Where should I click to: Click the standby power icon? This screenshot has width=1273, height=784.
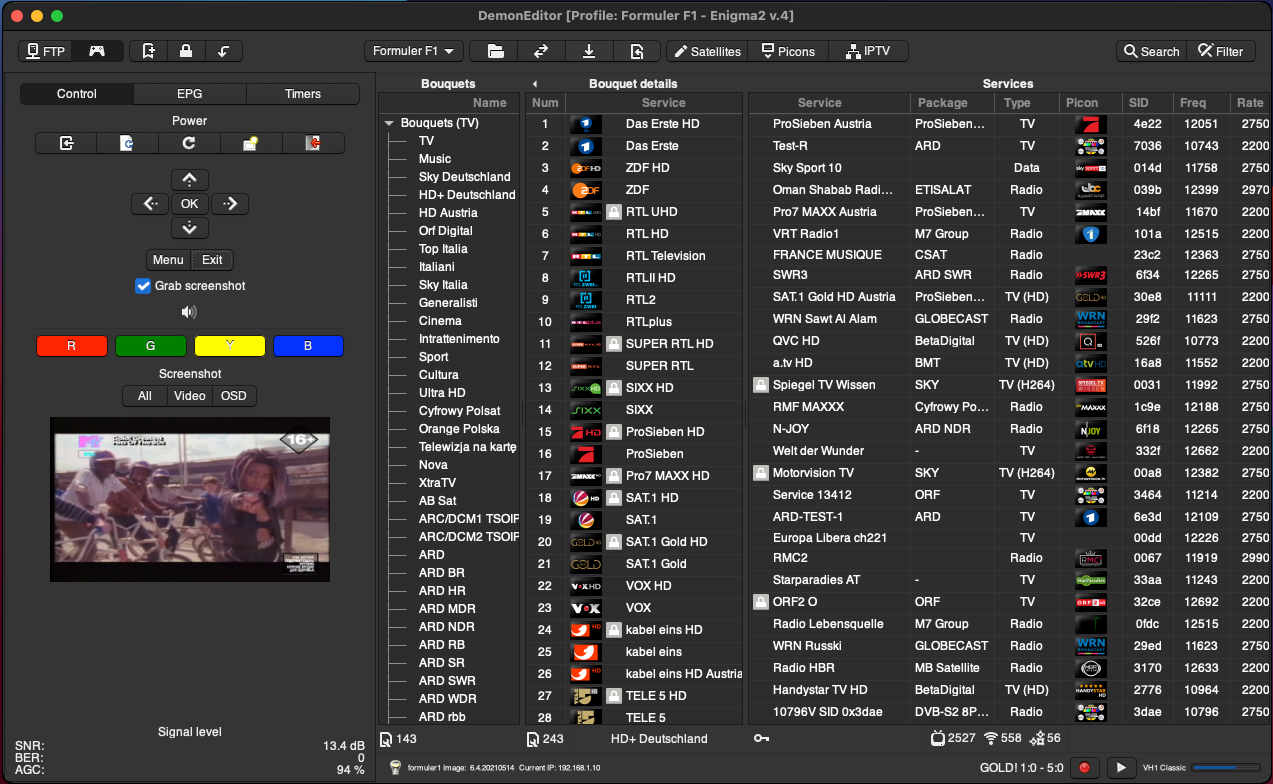coord(66,143)
